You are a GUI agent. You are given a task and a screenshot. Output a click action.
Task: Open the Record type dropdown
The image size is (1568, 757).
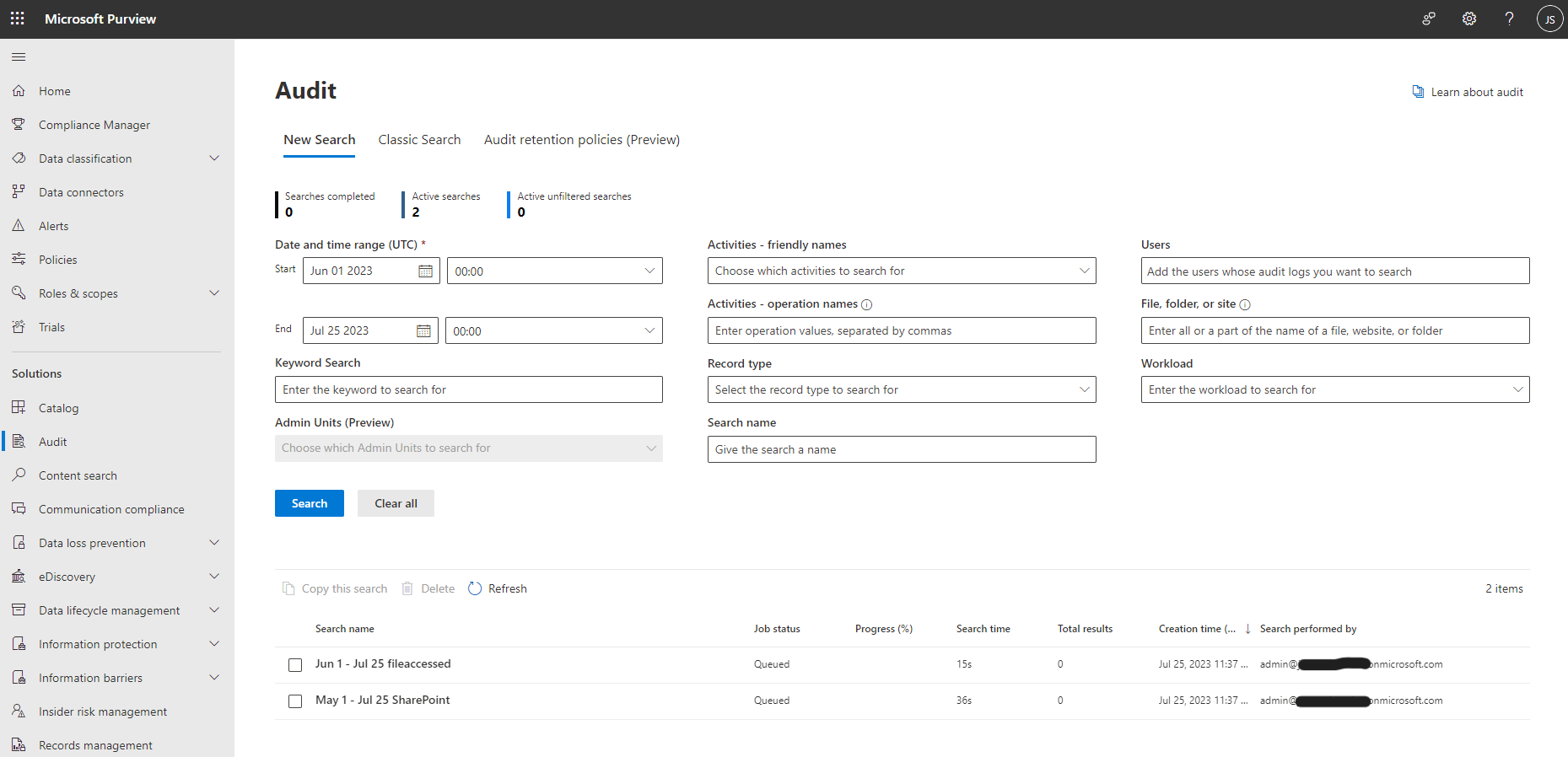point(902,389)
